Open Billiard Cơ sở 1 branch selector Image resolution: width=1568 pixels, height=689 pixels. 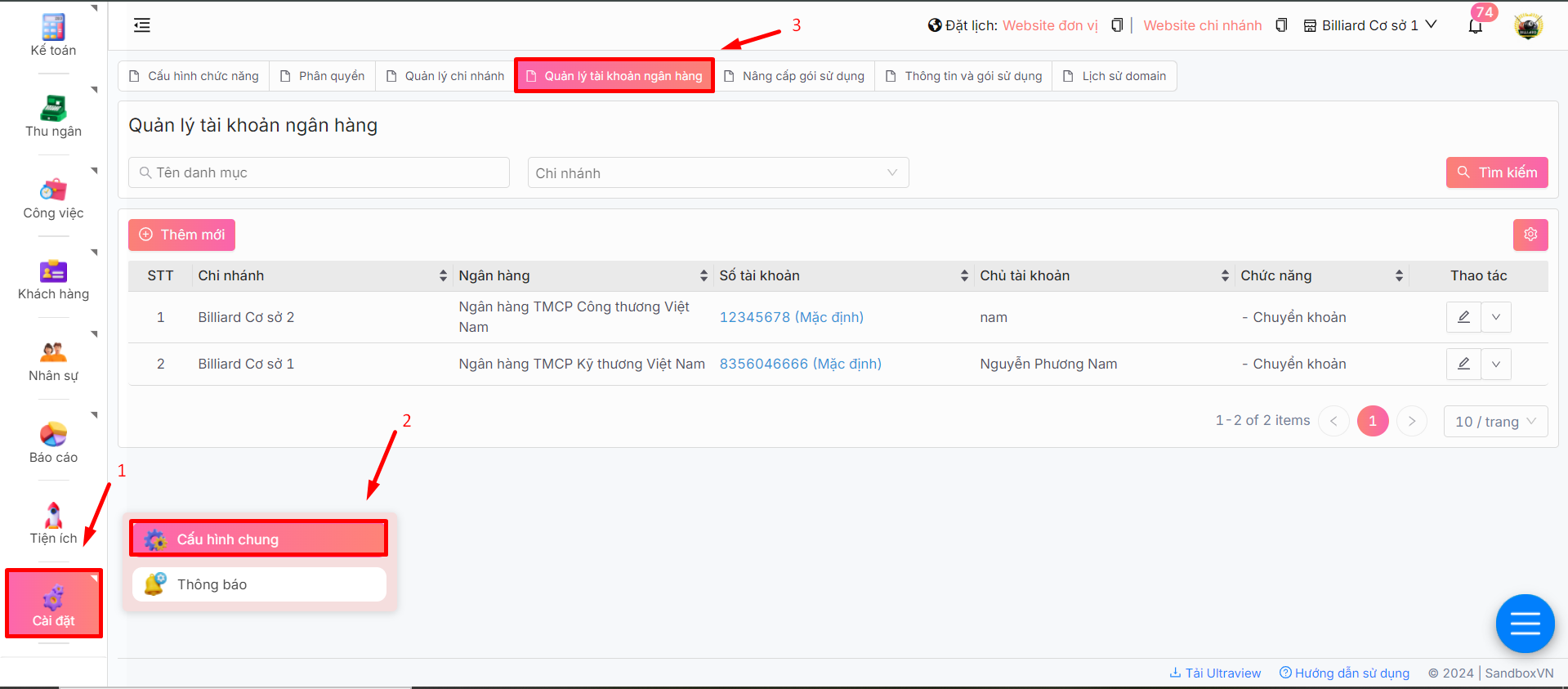pyautogui.click(x=1370, y=25)
